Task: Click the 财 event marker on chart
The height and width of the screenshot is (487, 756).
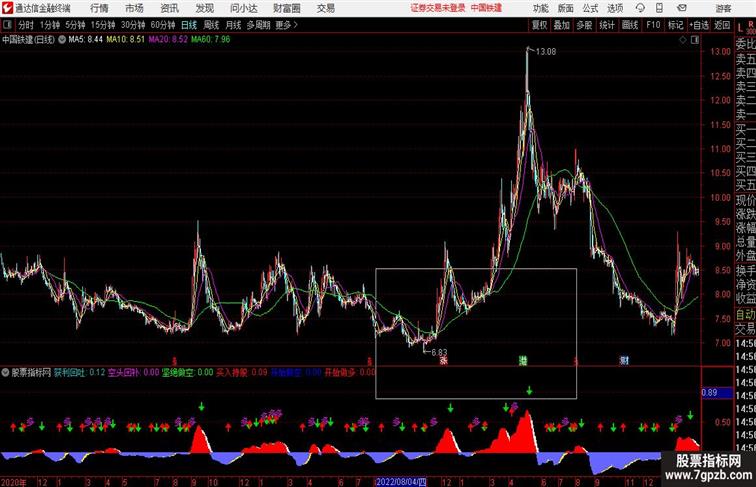Action: point(624,360)
